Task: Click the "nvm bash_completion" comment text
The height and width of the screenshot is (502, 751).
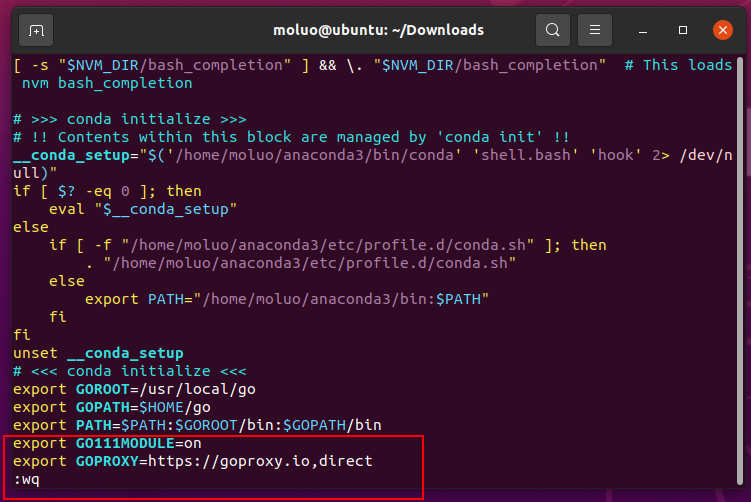Action: 107,83
